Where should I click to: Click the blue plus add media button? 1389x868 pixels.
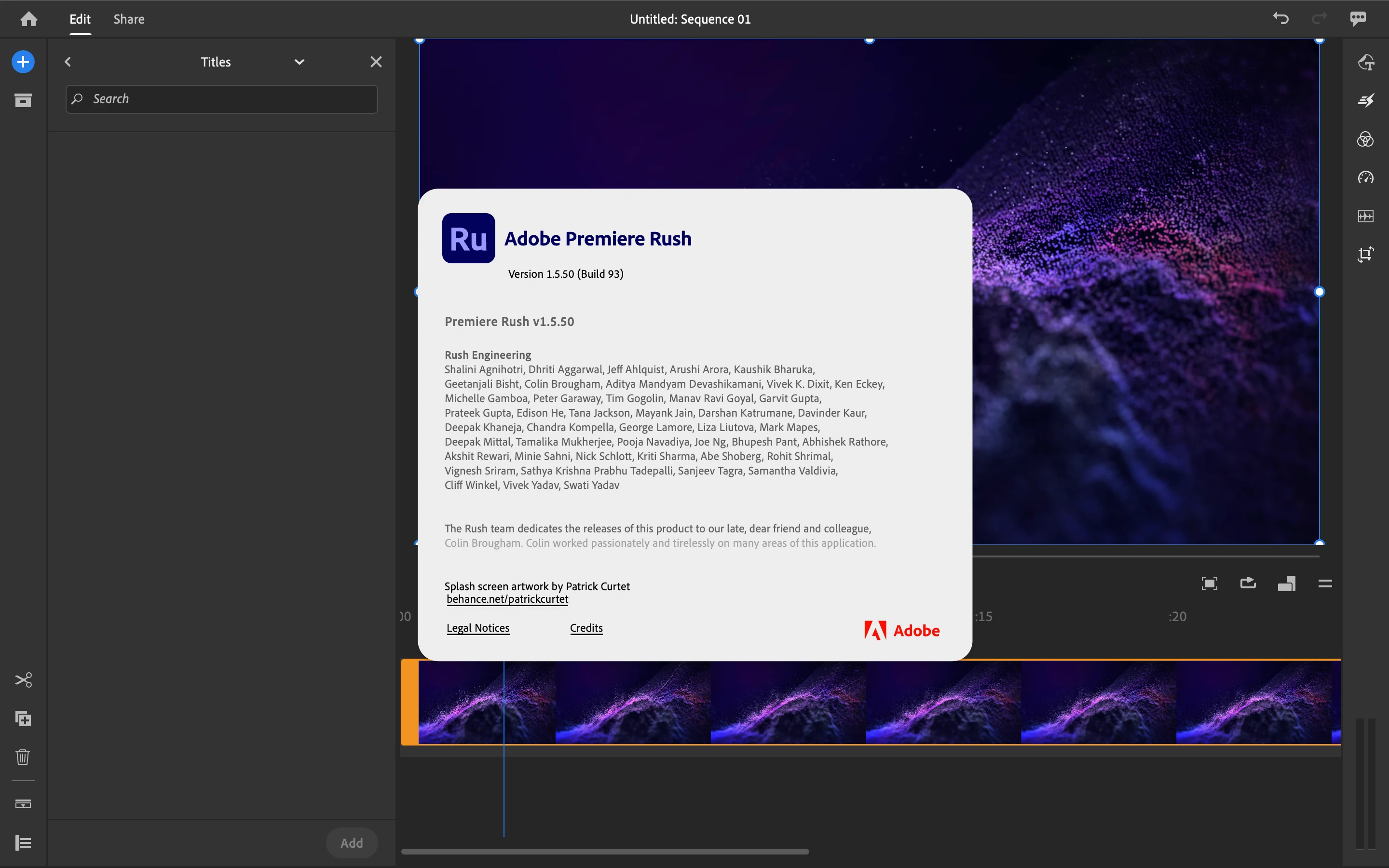23,62
